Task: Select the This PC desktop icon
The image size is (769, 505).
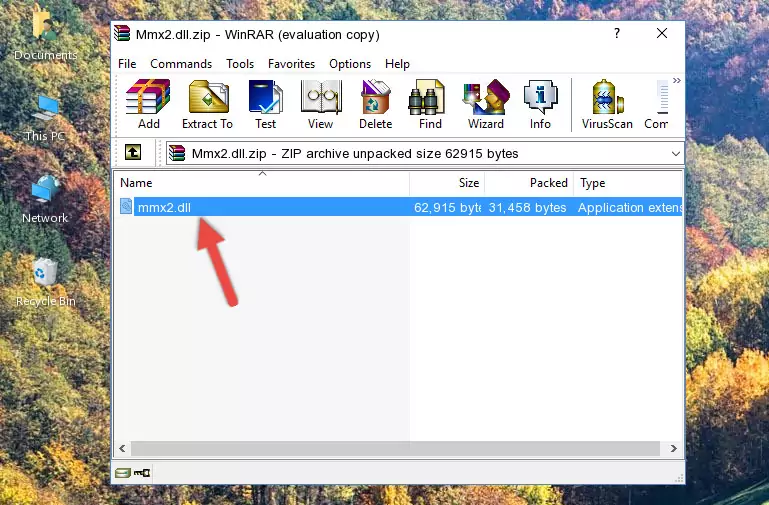Action: click(x=45, y=119)
